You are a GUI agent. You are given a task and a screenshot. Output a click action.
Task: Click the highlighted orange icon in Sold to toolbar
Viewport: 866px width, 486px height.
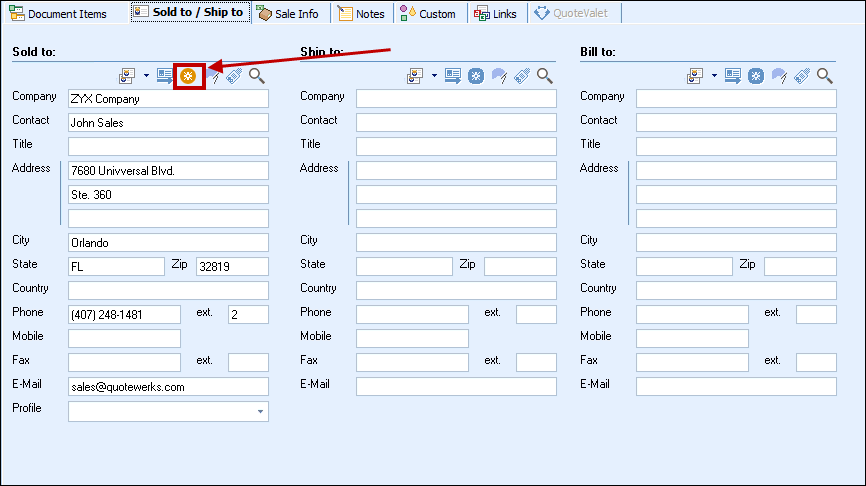coord(189,76)
